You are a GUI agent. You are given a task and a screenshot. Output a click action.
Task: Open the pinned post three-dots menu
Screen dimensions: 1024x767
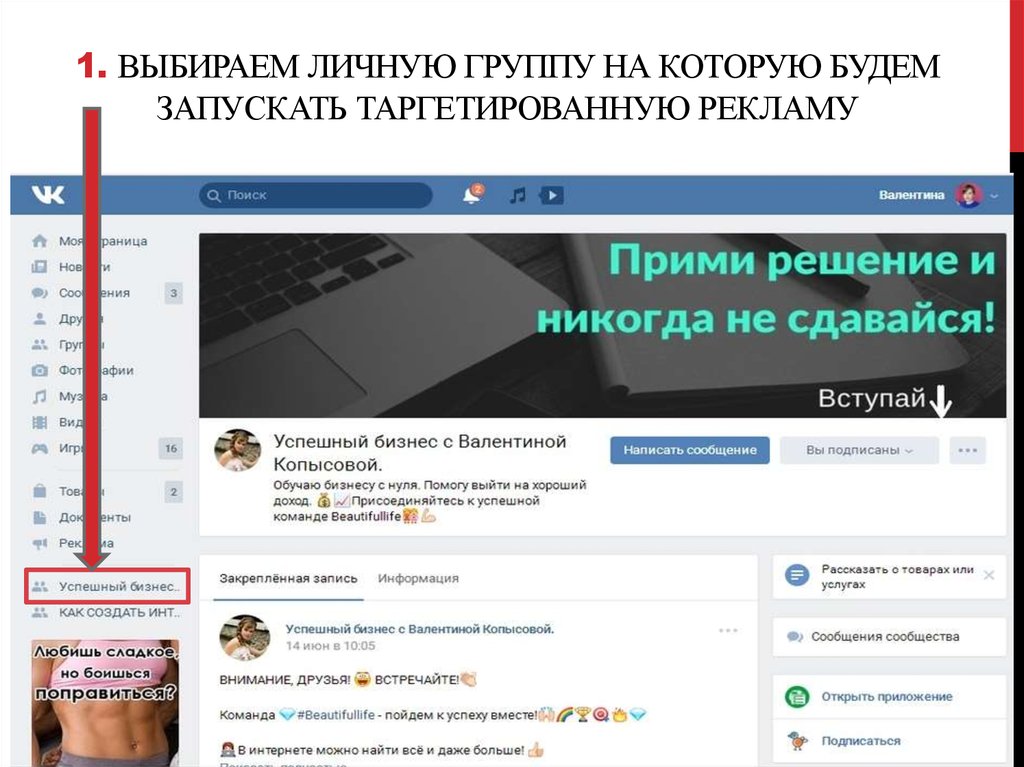click(728, 630)
